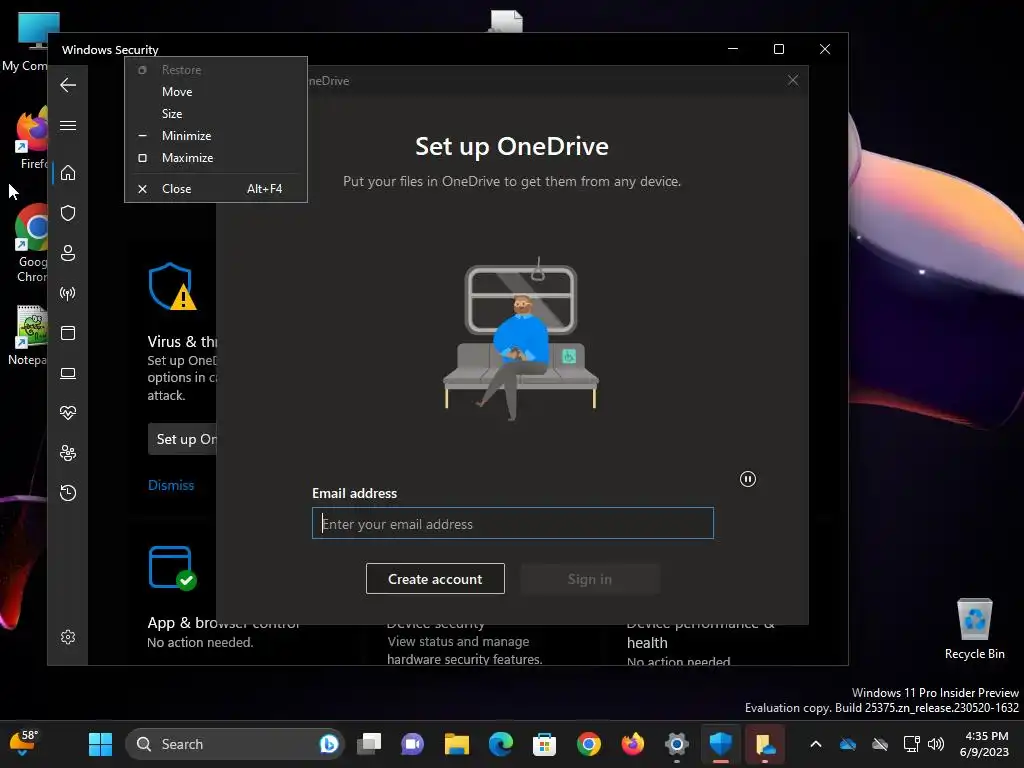
Task: Choose Close Alt+F4 from window menu
Action: click(x=216, y=189)
